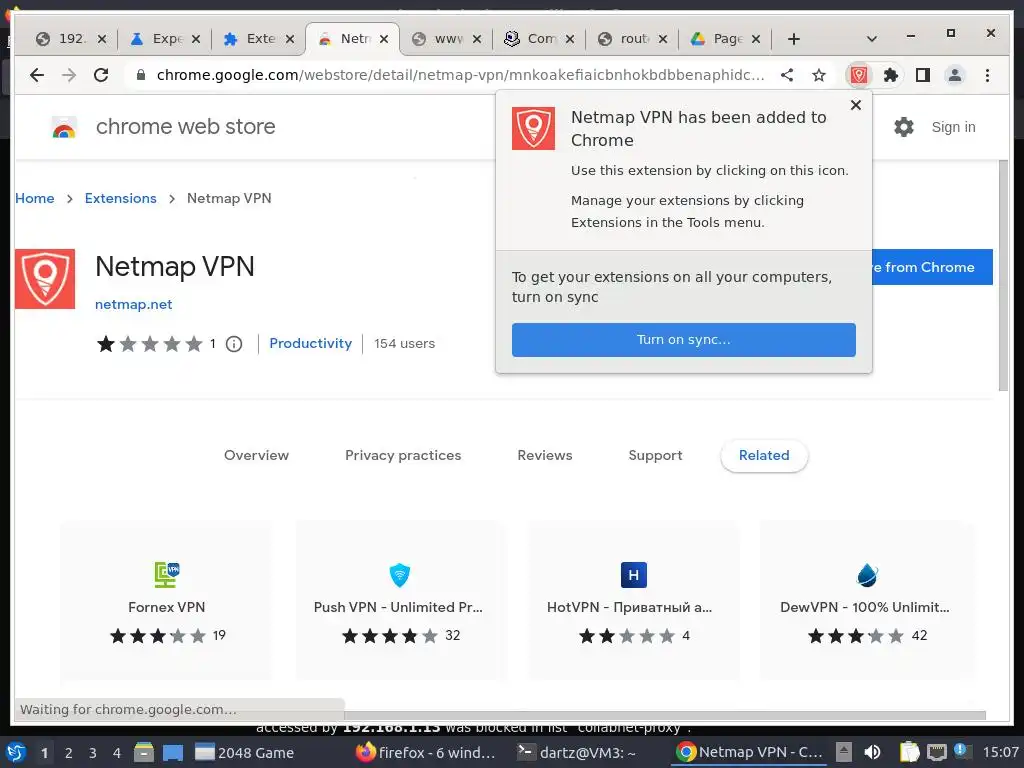
Task: Open Chrome's three-dot menu
Action: click(987, 75)
